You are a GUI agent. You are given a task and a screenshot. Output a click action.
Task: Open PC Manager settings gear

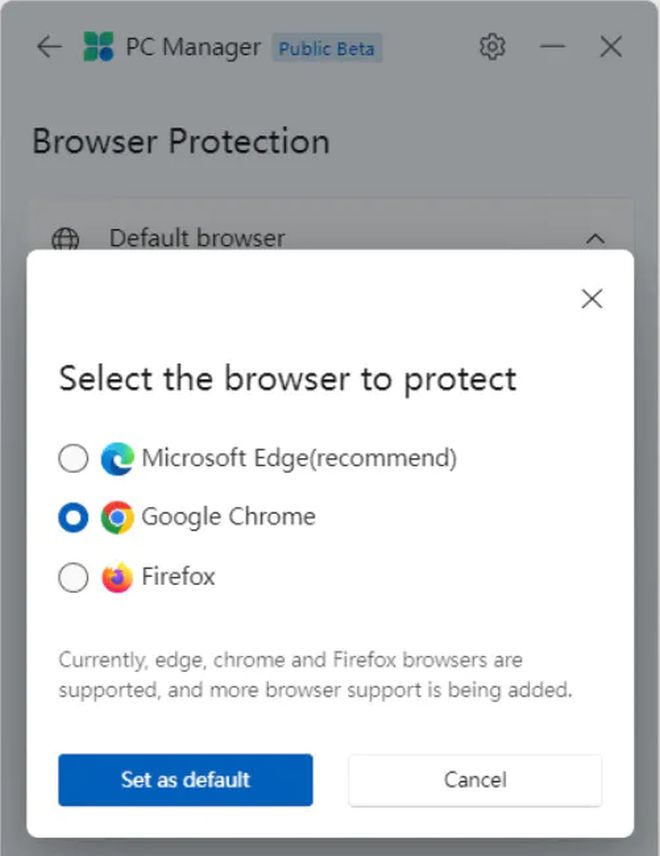point(492,46)
